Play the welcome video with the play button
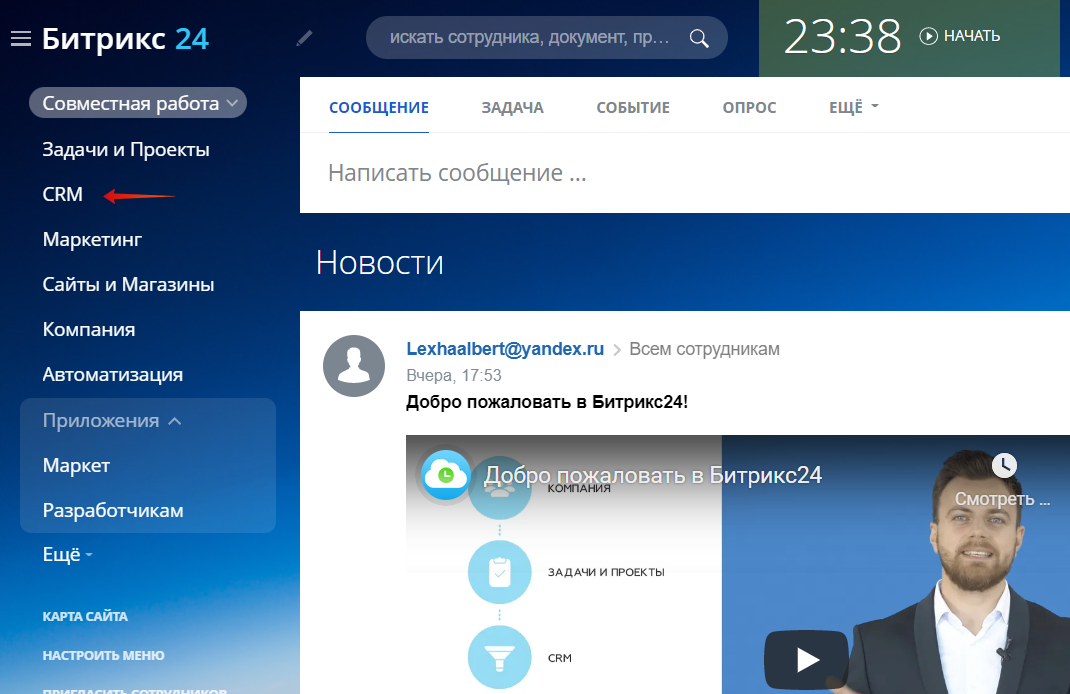 click(x=807, y=659)
